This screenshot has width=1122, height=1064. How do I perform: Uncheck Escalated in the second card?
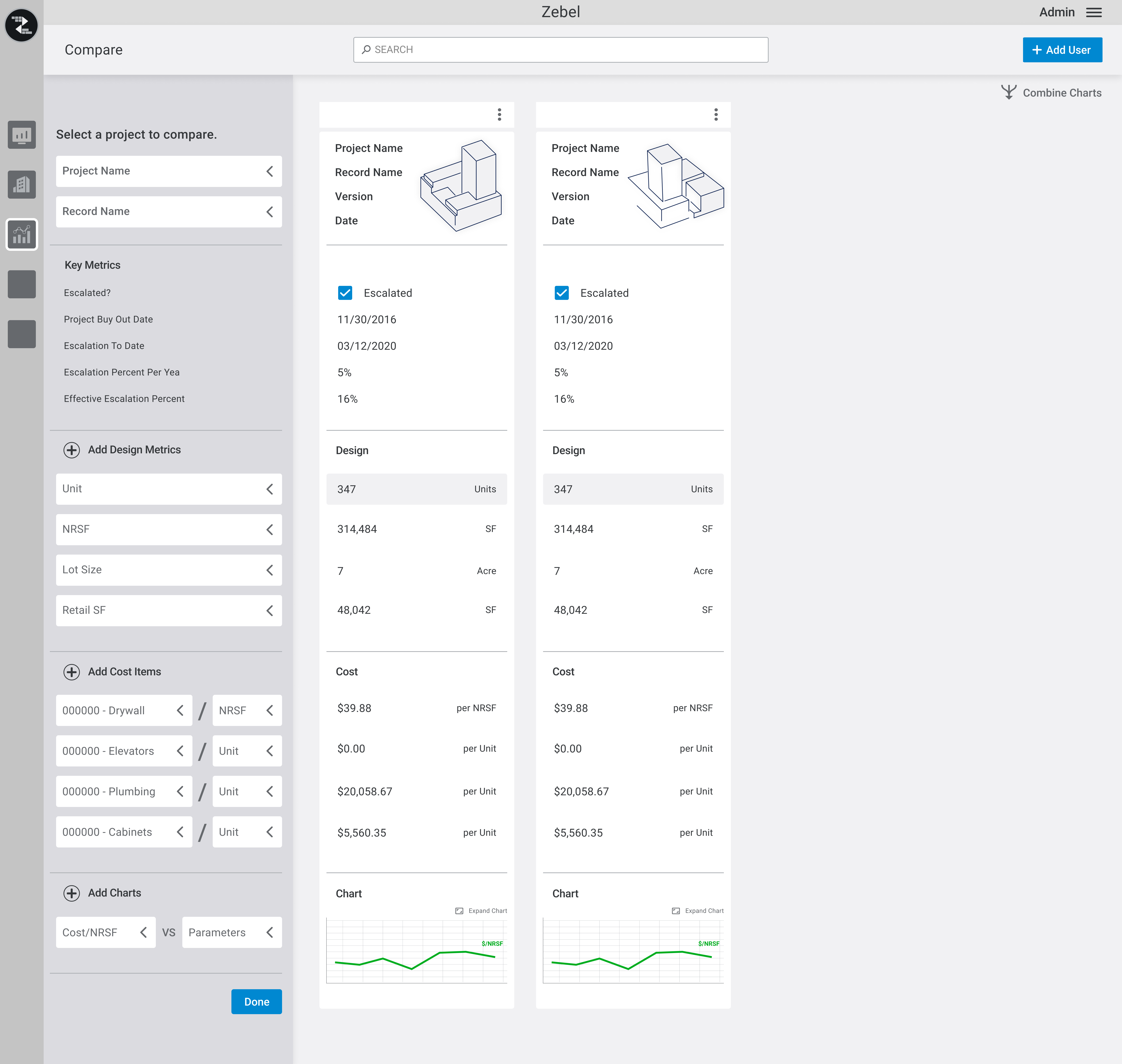click(x=562, y=293)
